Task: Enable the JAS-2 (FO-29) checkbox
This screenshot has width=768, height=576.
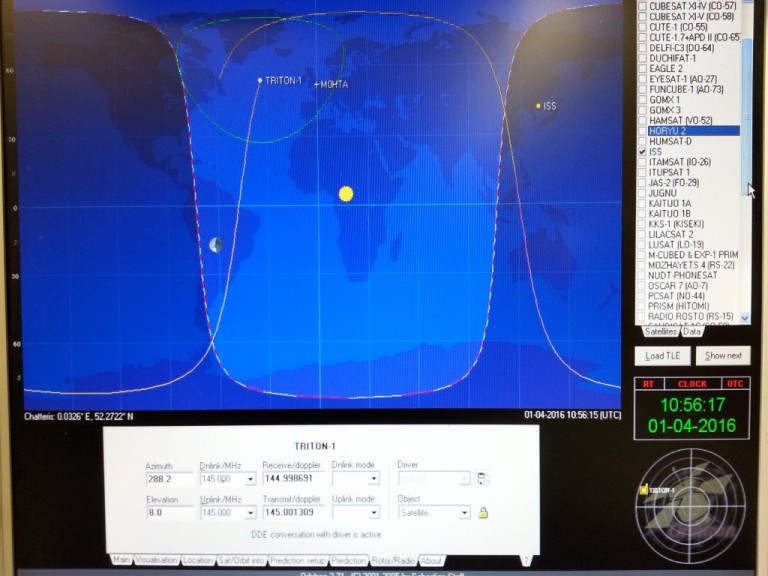Action: (642, 183)
